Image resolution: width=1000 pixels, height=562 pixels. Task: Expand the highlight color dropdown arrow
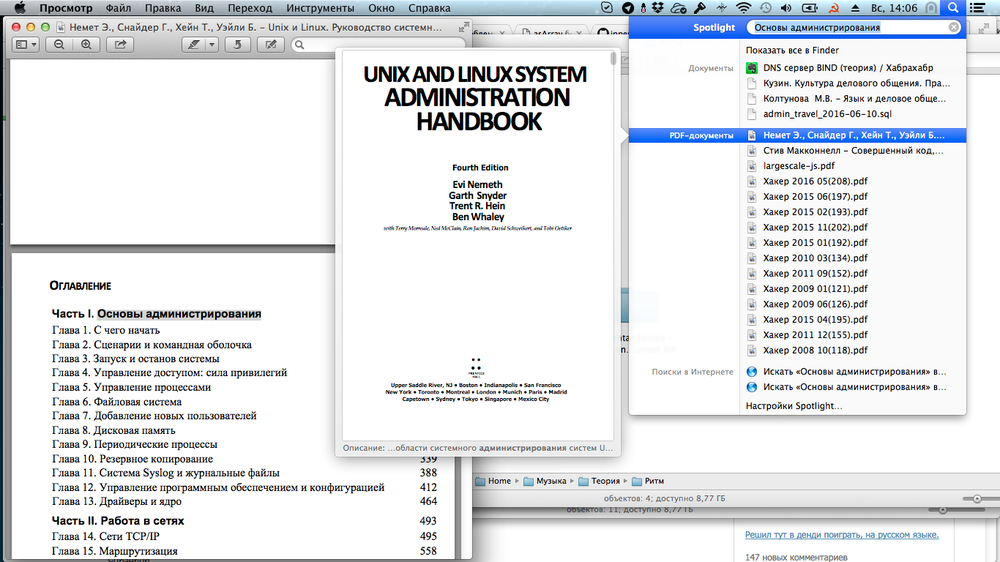[211, 45]
